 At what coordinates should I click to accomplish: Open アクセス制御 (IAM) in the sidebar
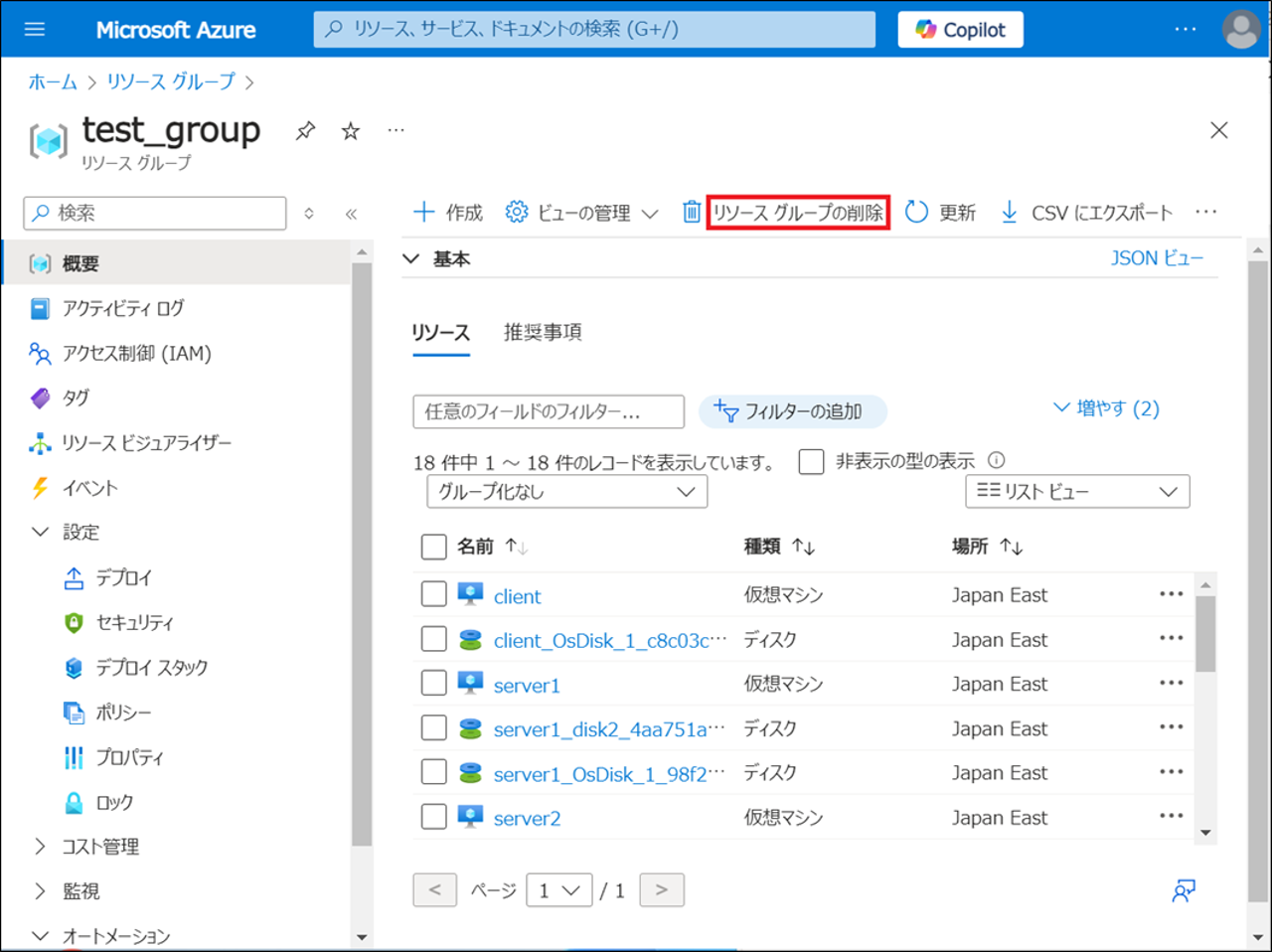pos(136,354)
